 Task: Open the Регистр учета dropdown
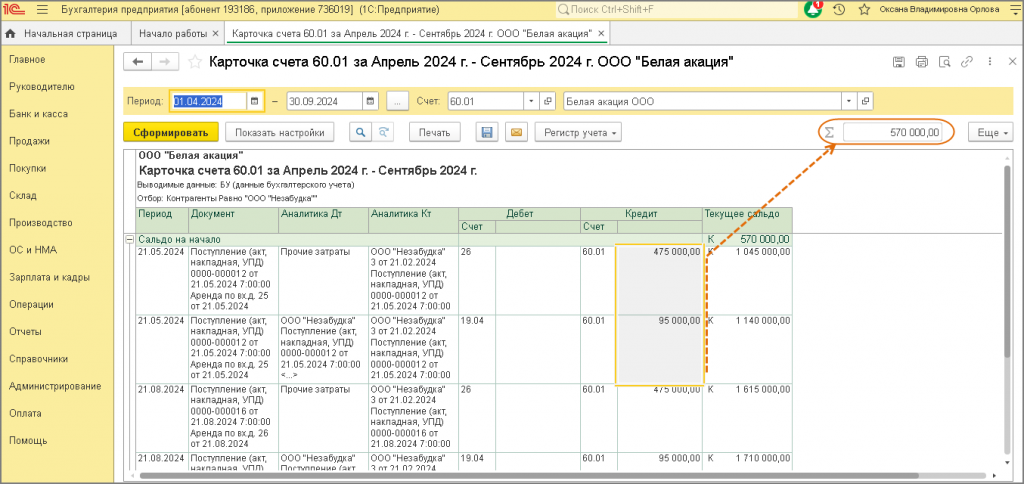pos(578,133)
